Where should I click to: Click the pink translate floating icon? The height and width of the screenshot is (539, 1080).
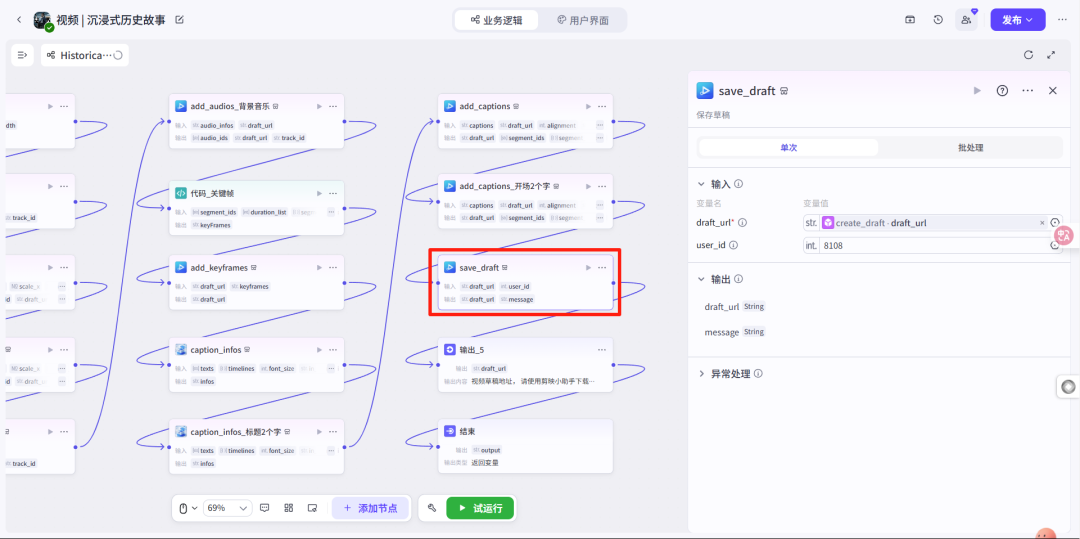(1065, 235)
